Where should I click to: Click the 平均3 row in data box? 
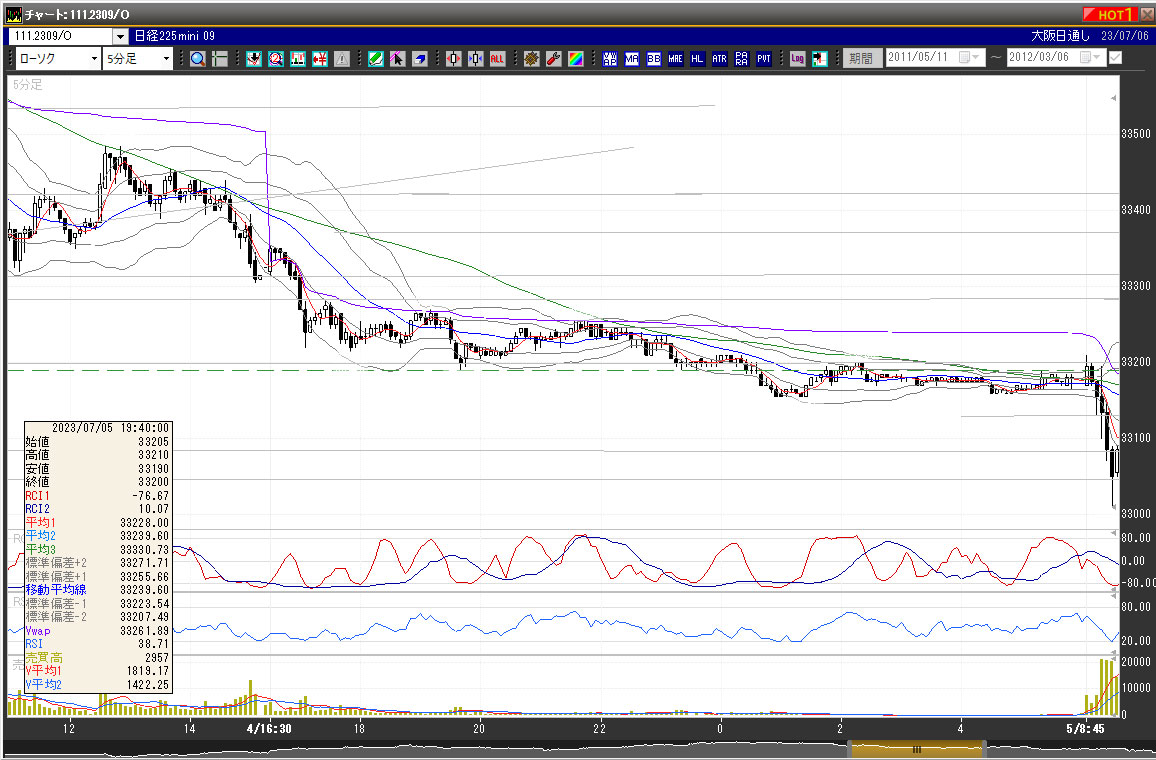(97, 550)
